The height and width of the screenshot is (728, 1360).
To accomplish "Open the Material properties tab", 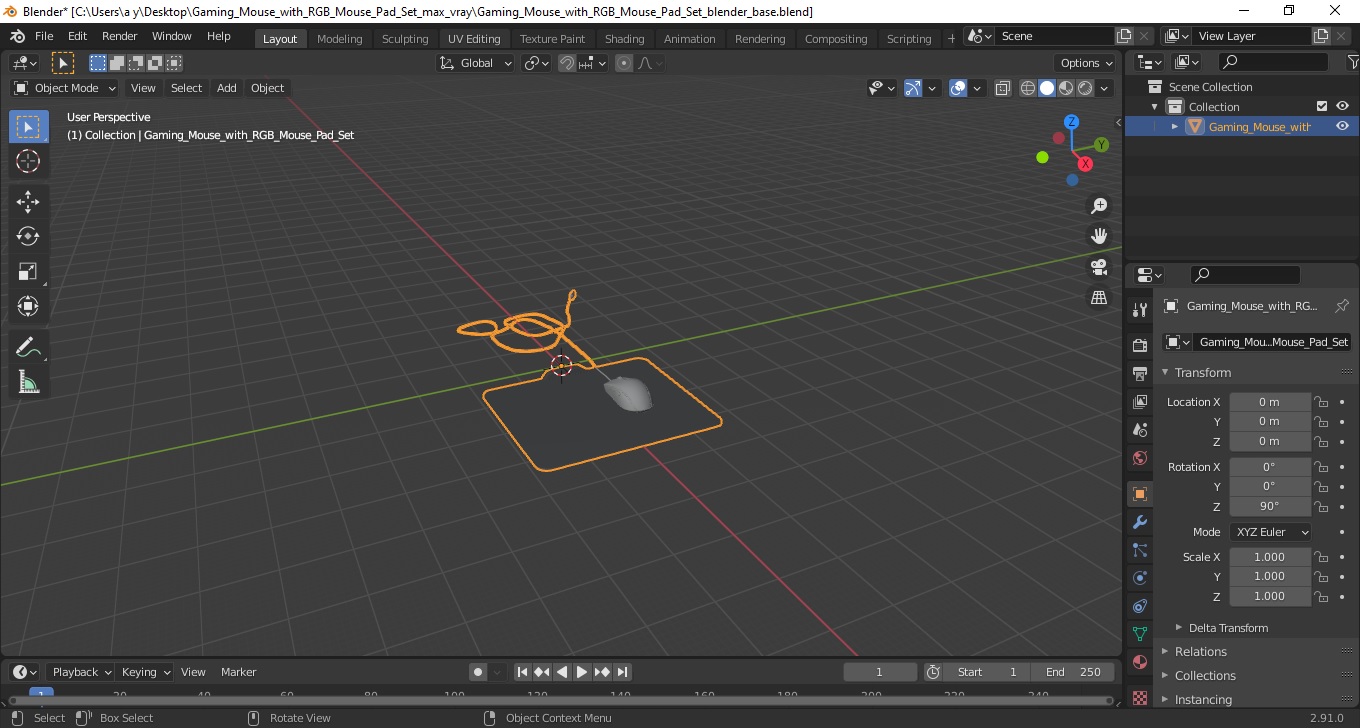I will point(1140,662).
